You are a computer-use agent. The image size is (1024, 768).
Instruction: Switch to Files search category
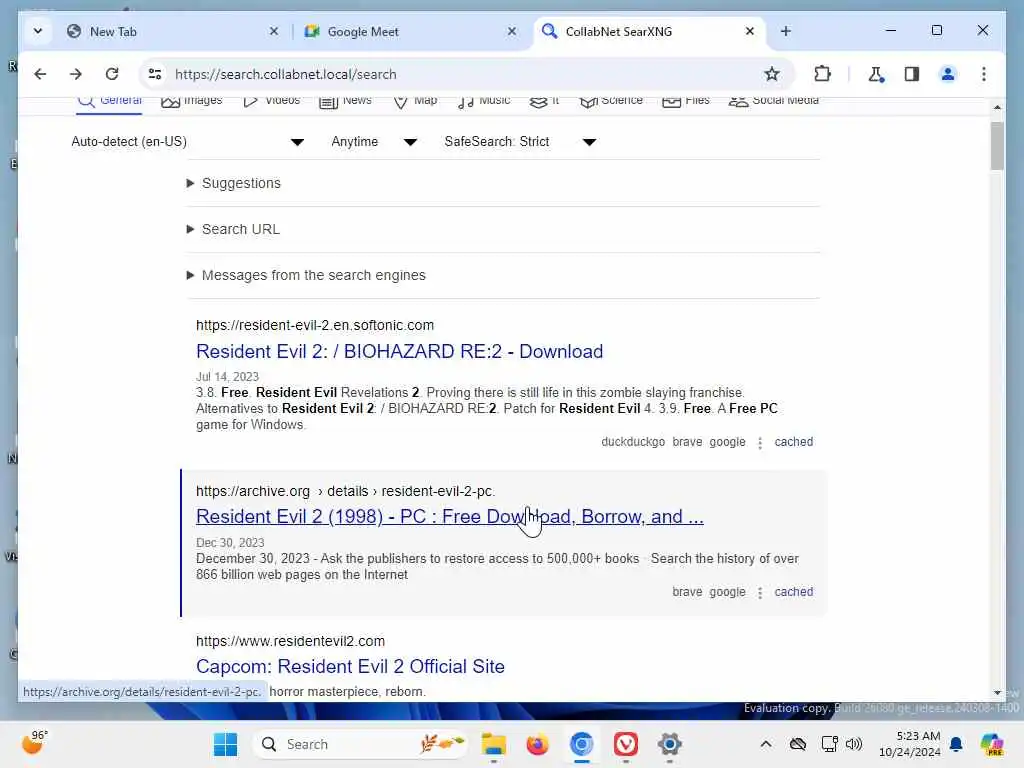686,101
